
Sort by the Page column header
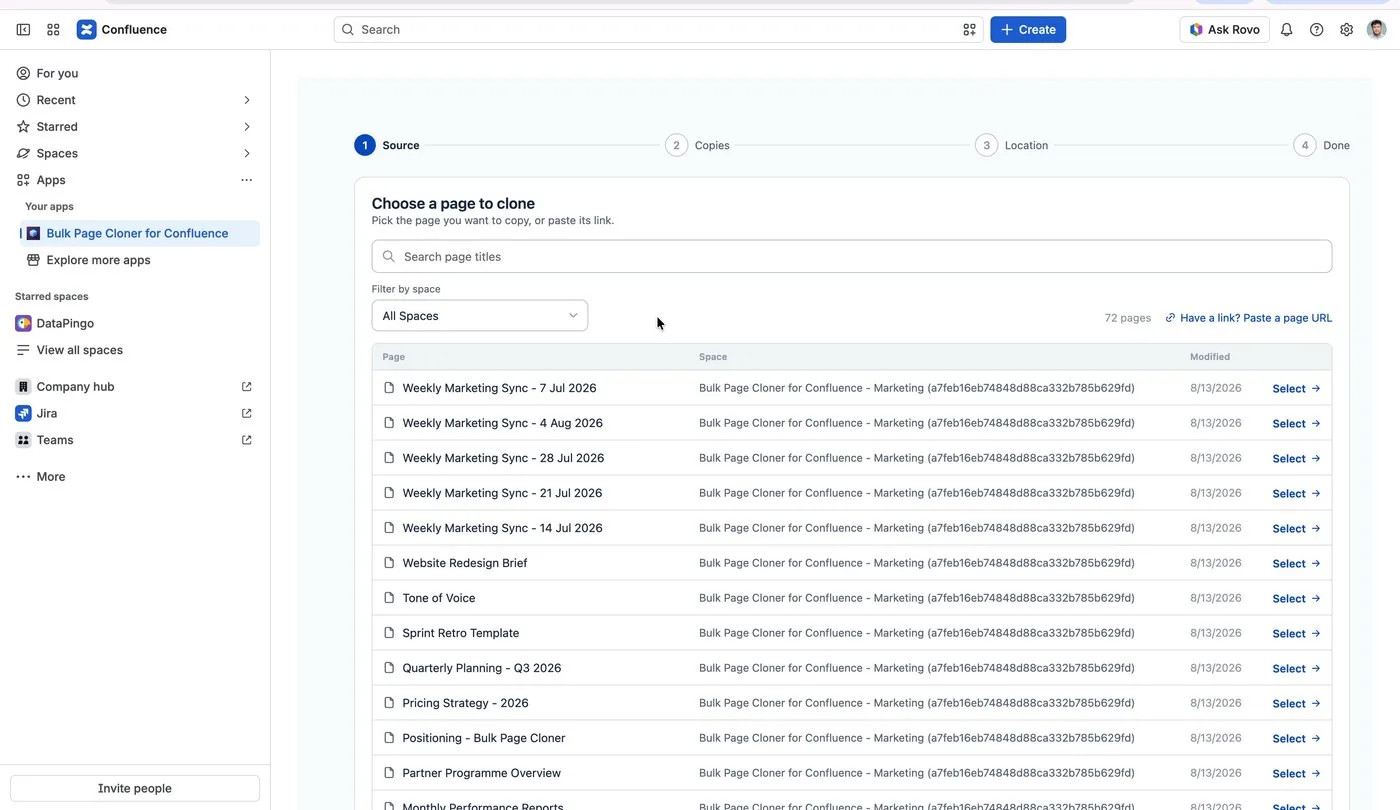(393, 357)
